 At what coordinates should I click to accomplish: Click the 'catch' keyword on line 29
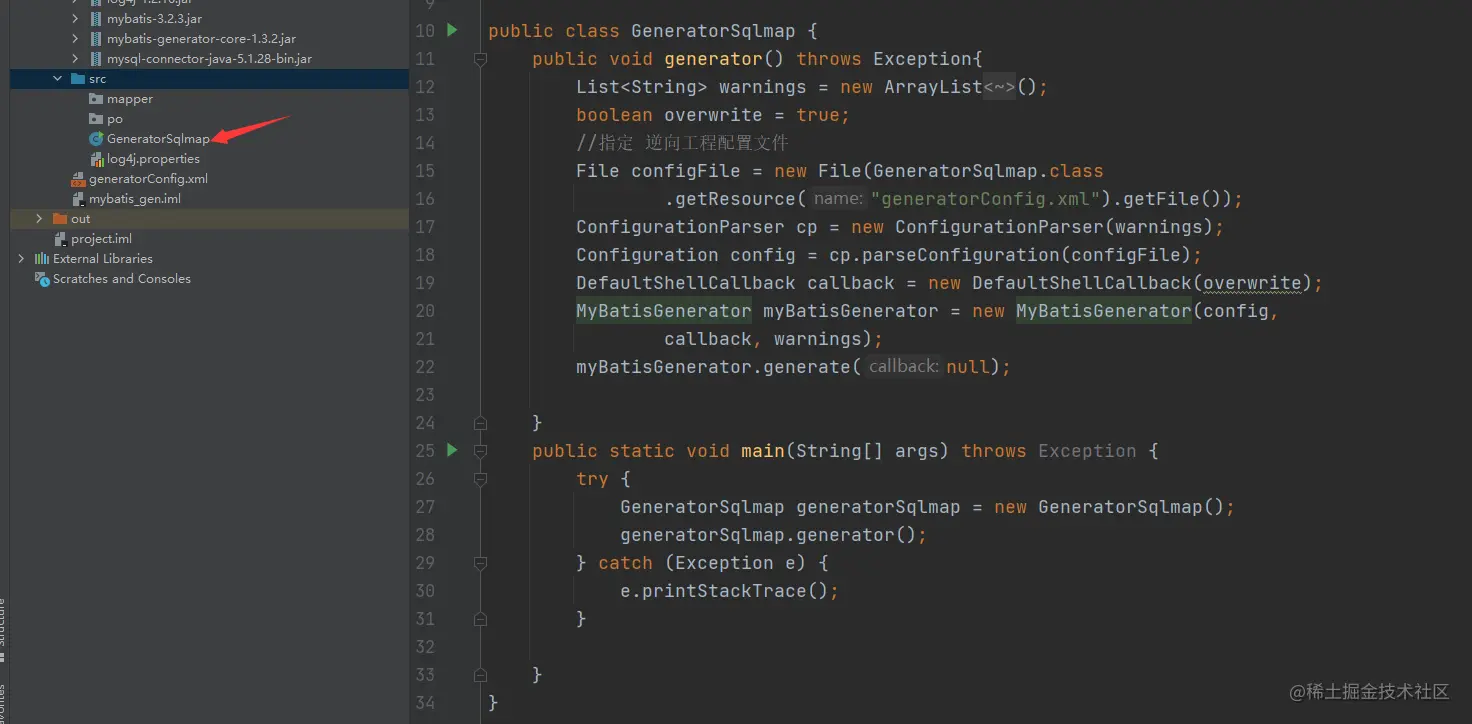click(625, 563)
